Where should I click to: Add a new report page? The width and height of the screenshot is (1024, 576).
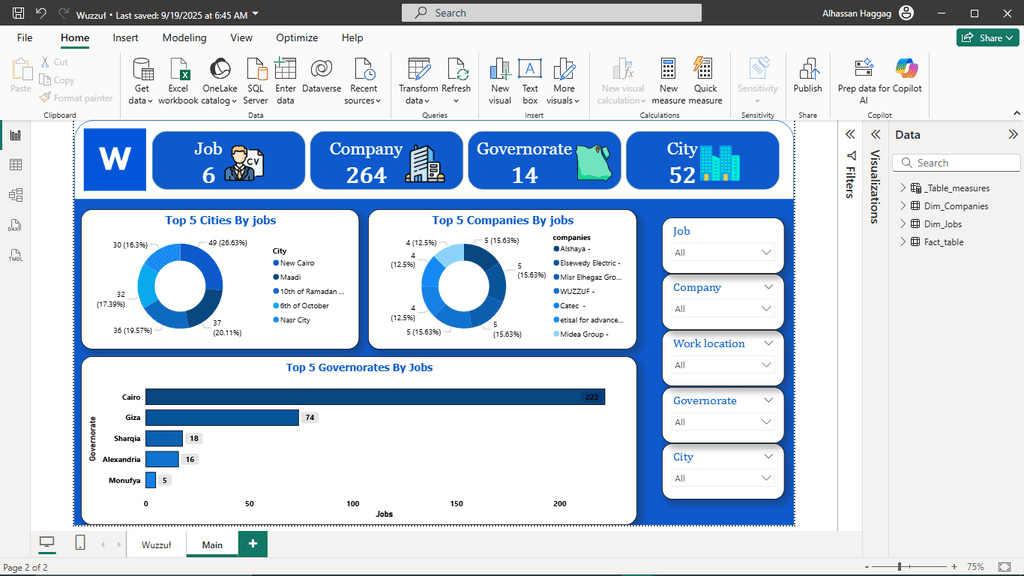click(x=252, y=544)
